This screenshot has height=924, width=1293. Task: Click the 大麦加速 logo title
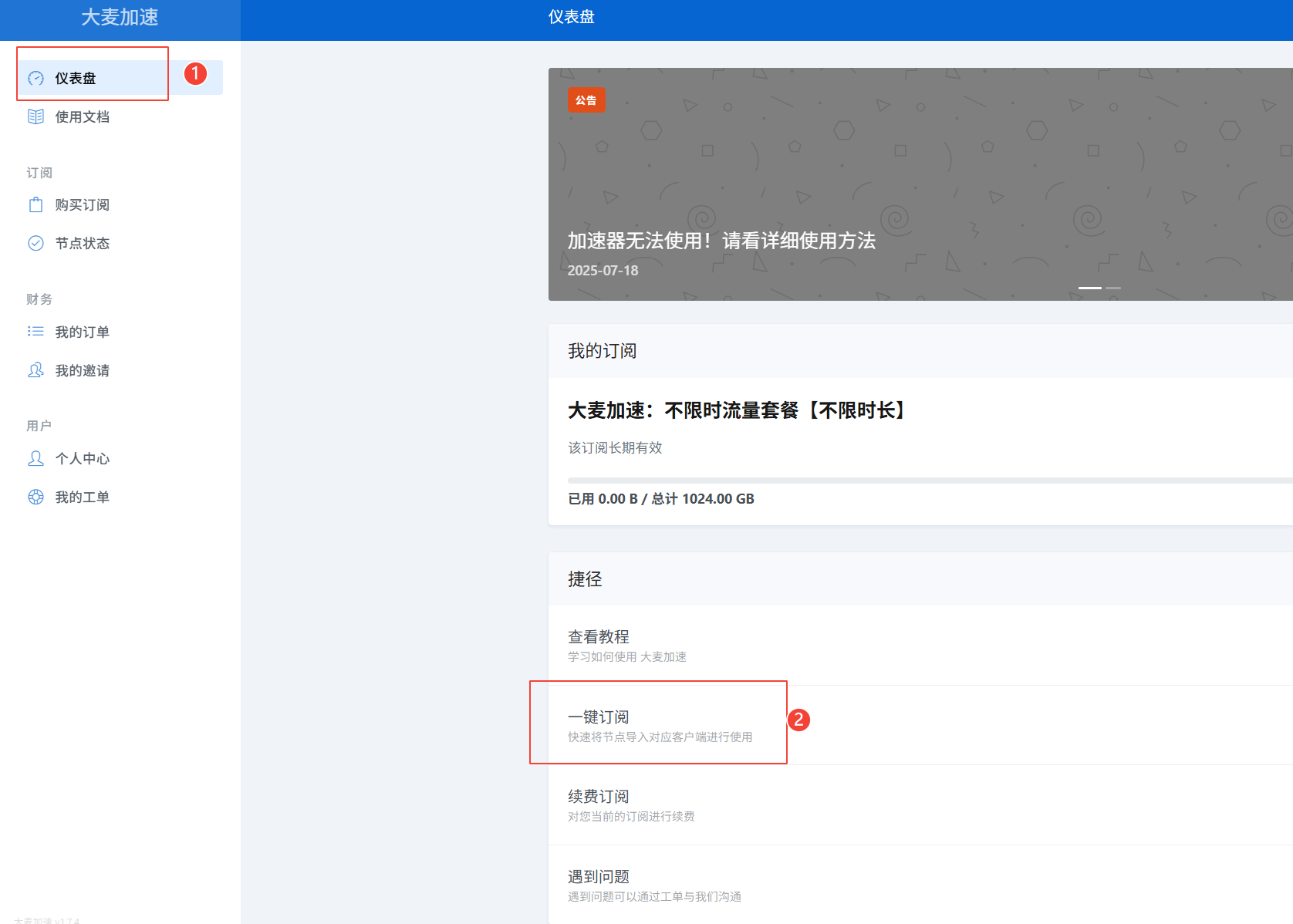[120, 17]
